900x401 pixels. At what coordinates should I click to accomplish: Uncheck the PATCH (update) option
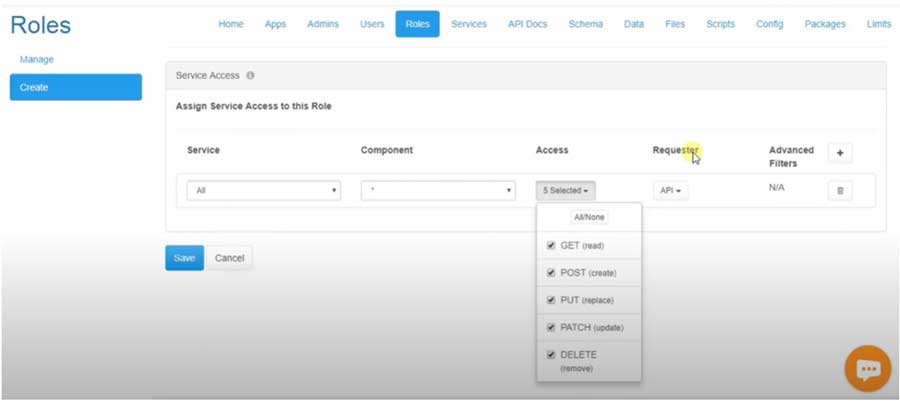pos(551,327)
